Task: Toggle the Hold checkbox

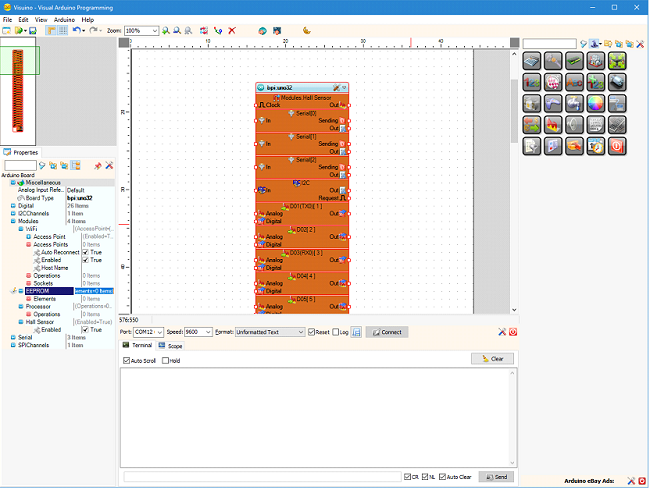Action: [165, 361]
